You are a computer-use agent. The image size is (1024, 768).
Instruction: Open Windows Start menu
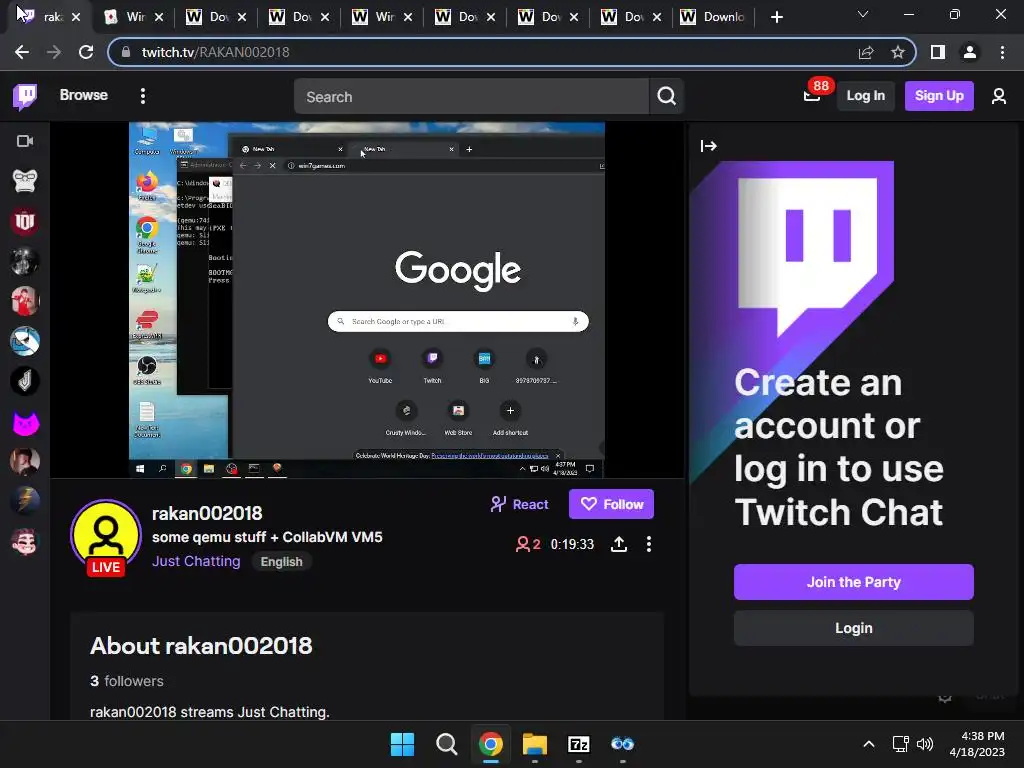pos(402,744)
